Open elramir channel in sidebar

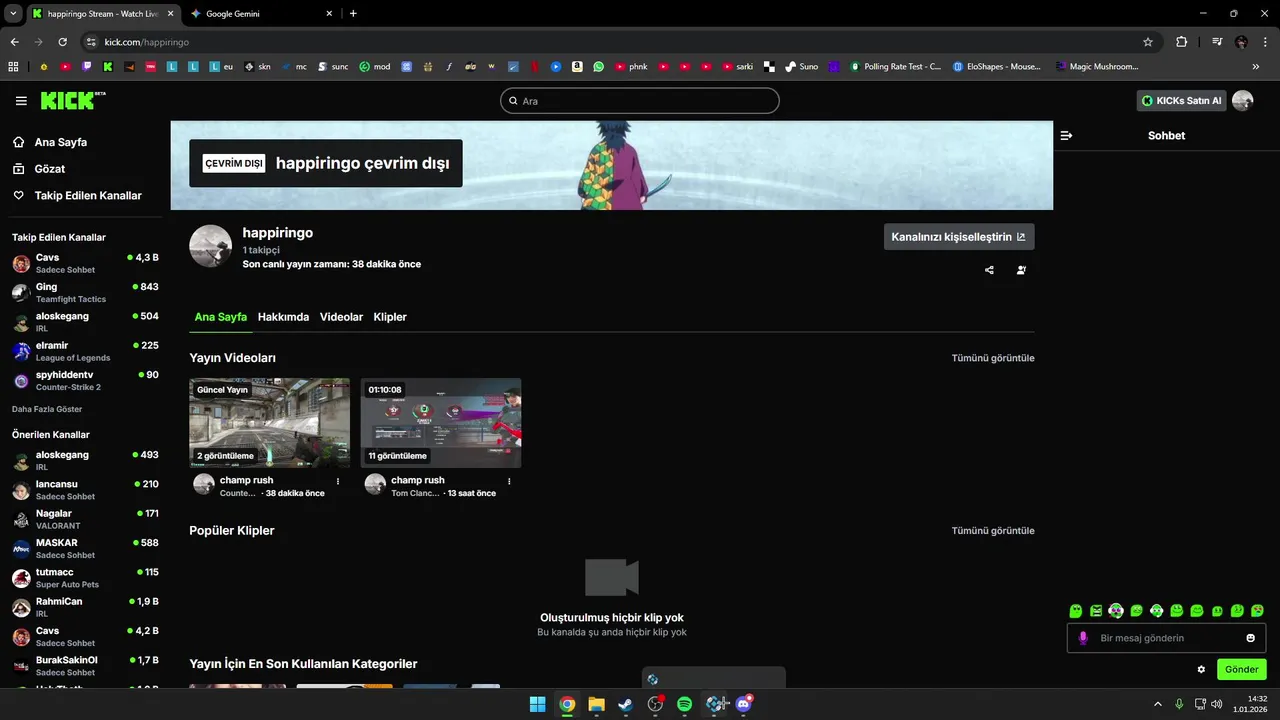point(85,351)
